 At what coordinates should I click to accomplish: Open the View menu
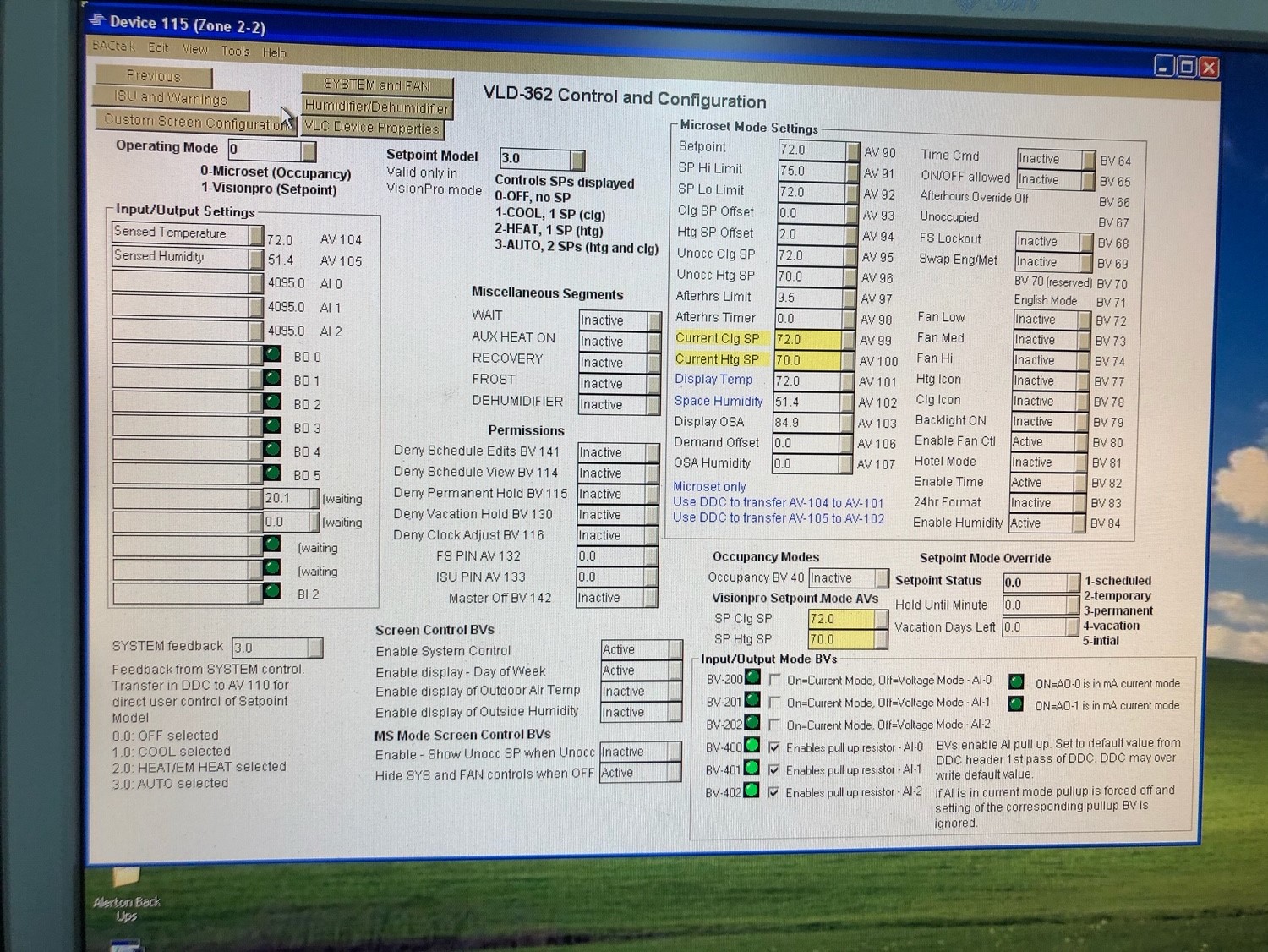click(195, 50)
